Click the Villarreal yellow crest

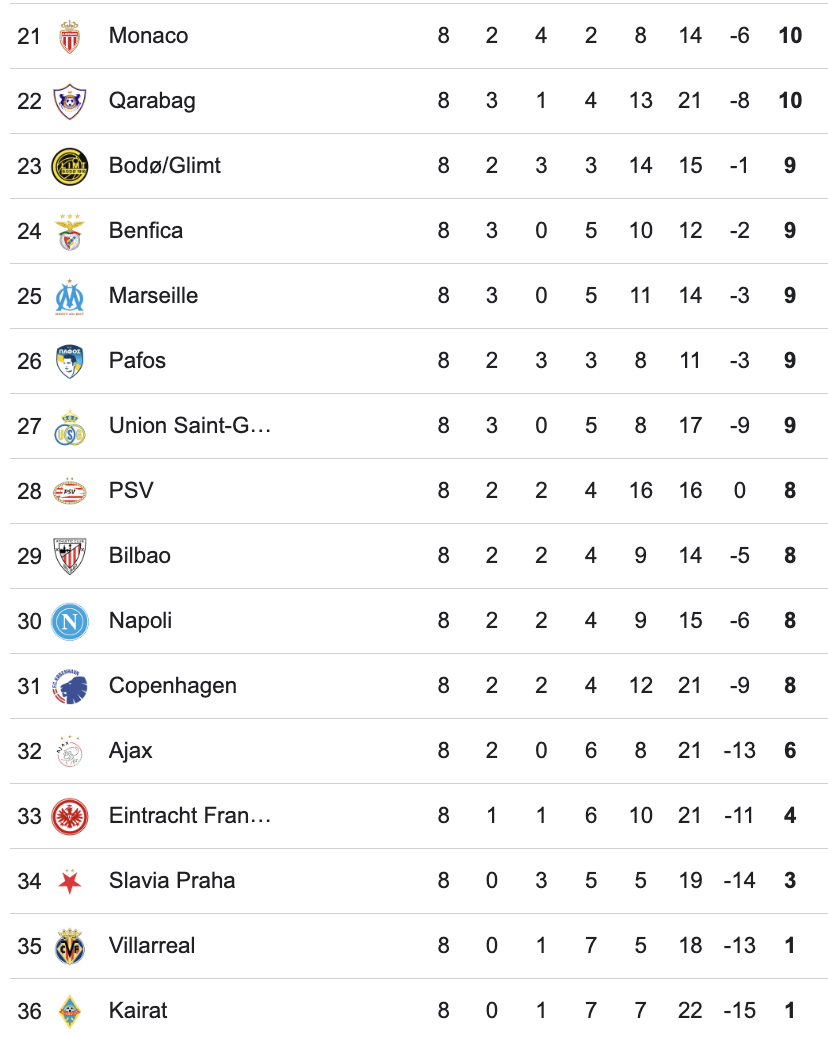(x=69, y=946)
